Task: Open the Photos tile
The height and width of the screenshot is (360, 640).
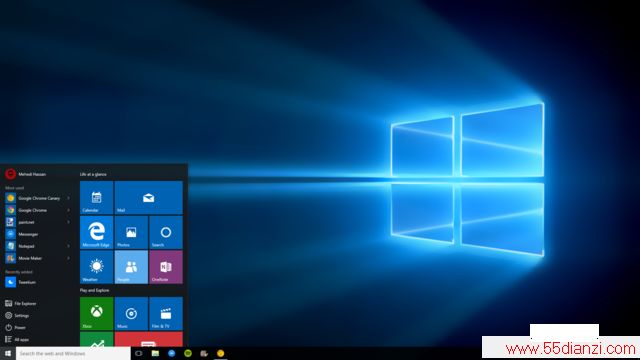Action: [x=131, y=232]
